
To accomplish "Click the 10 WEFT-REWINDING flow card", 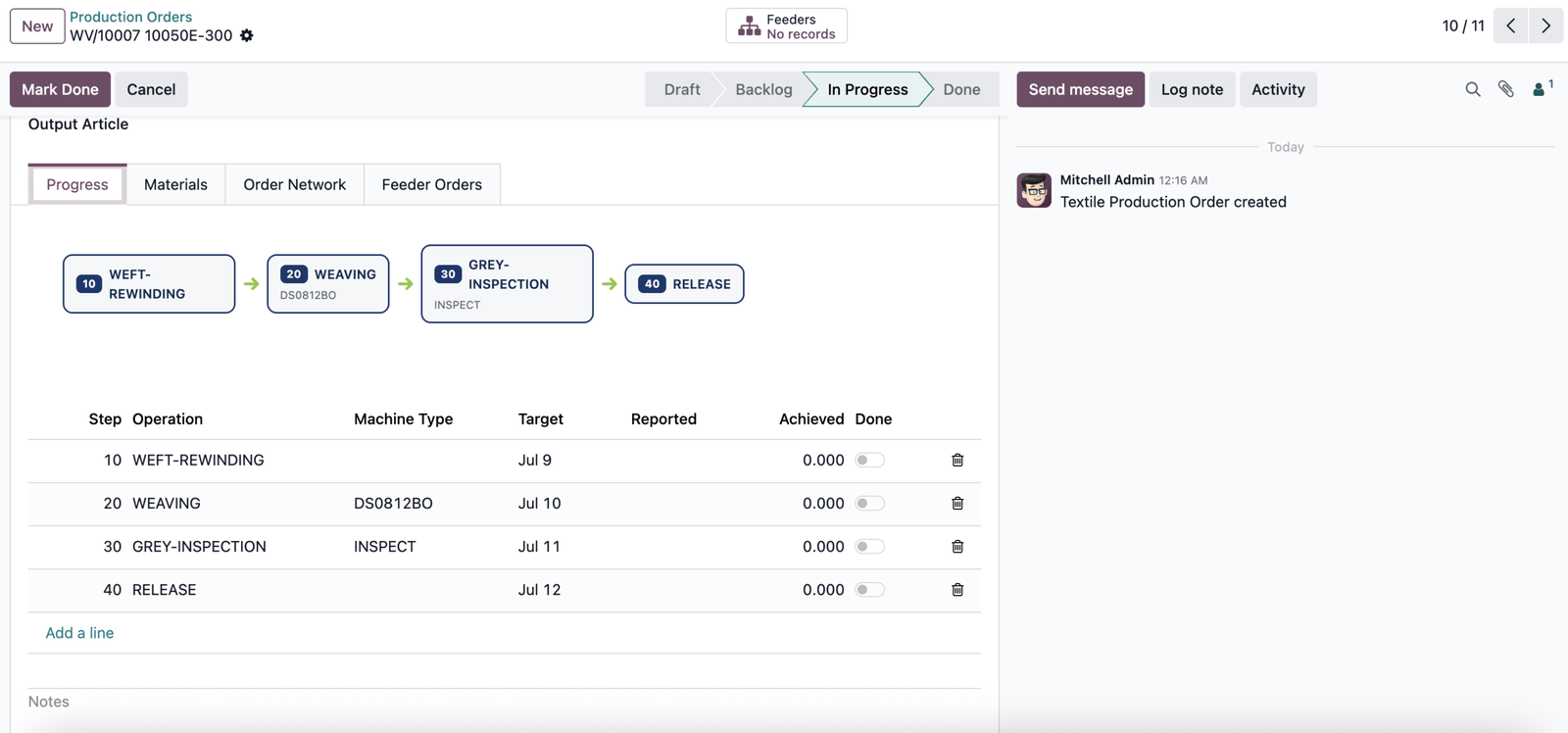I will tap(149, 284).
